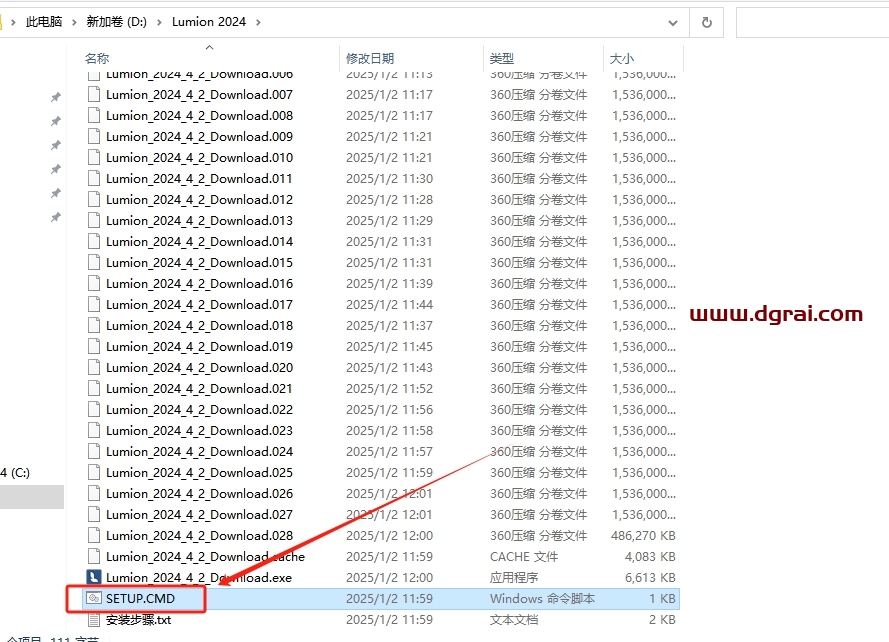Select the Lumion_2024_4_2_Download.015 file icon
This screenshot has width=889, height=642.
[x=94, y=262]
